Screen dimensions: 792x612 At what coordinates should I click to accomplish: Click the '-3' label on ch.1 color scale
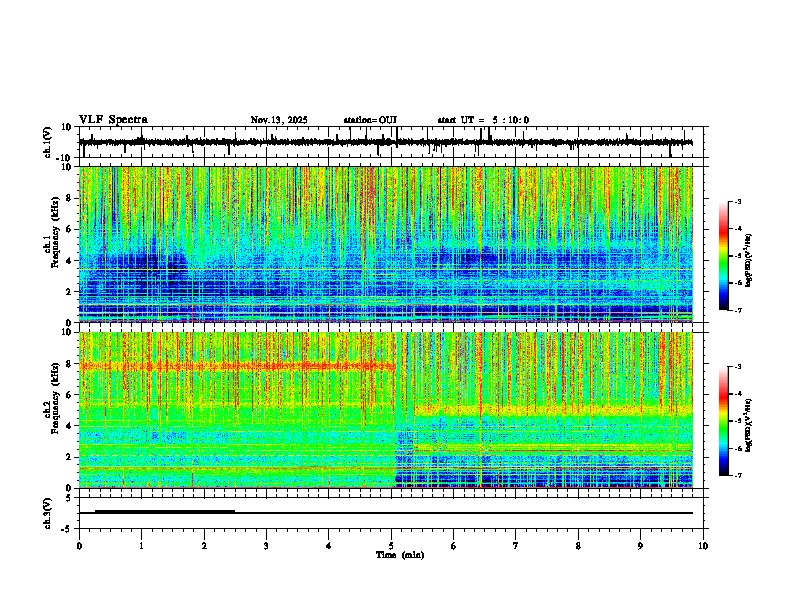coord(738,201)
